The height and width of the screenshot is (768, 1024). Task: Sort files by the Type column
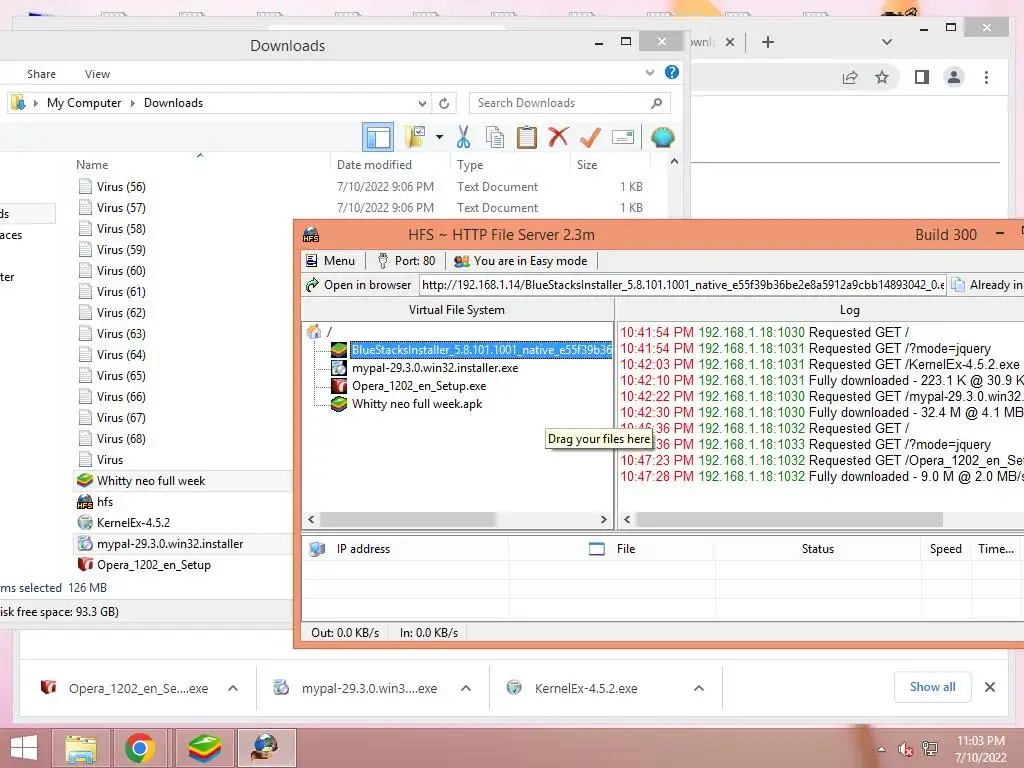(470, 165)
